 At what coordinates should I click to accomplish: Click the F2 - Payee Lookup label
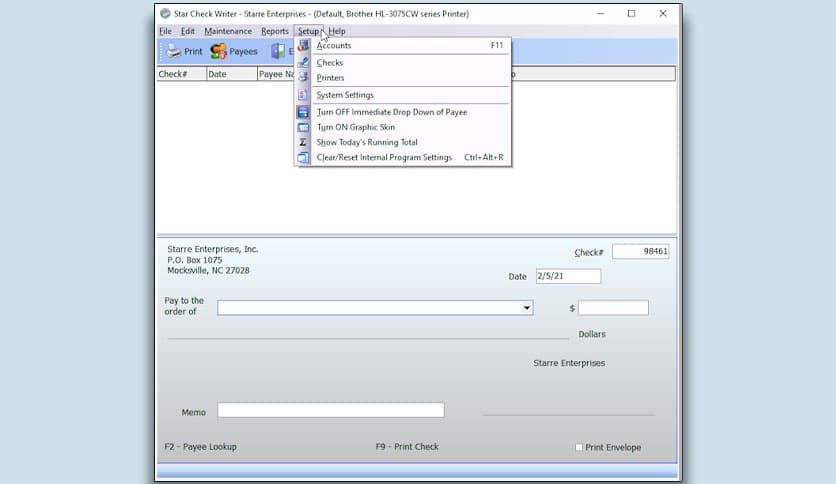coord(200,447)
